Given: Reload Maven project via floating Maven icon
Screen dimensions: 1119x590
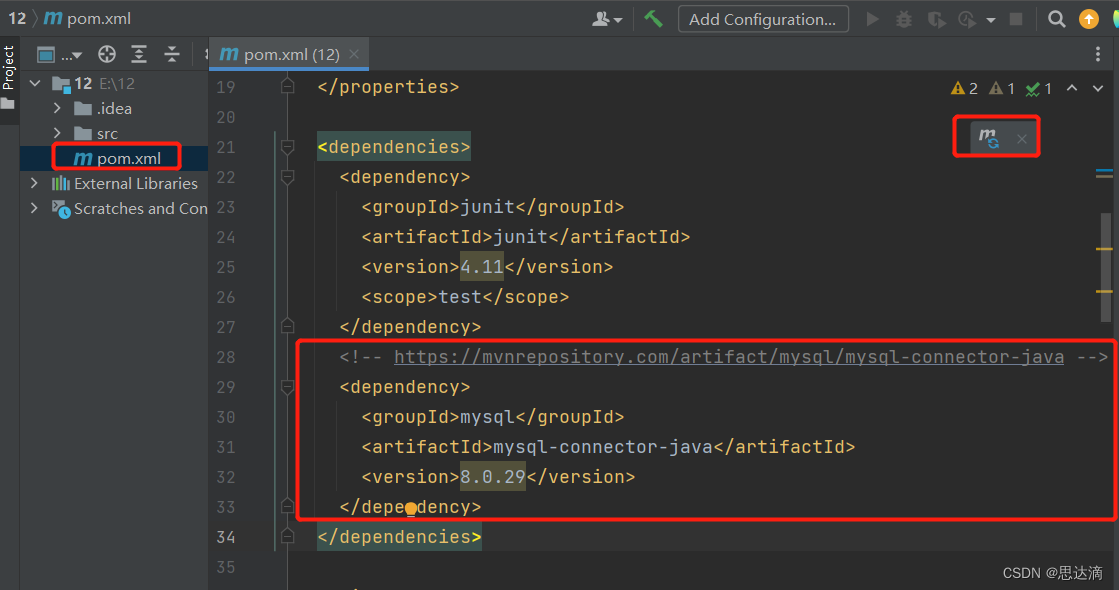Looking at the screenshot, I should [x=989, y=138].
